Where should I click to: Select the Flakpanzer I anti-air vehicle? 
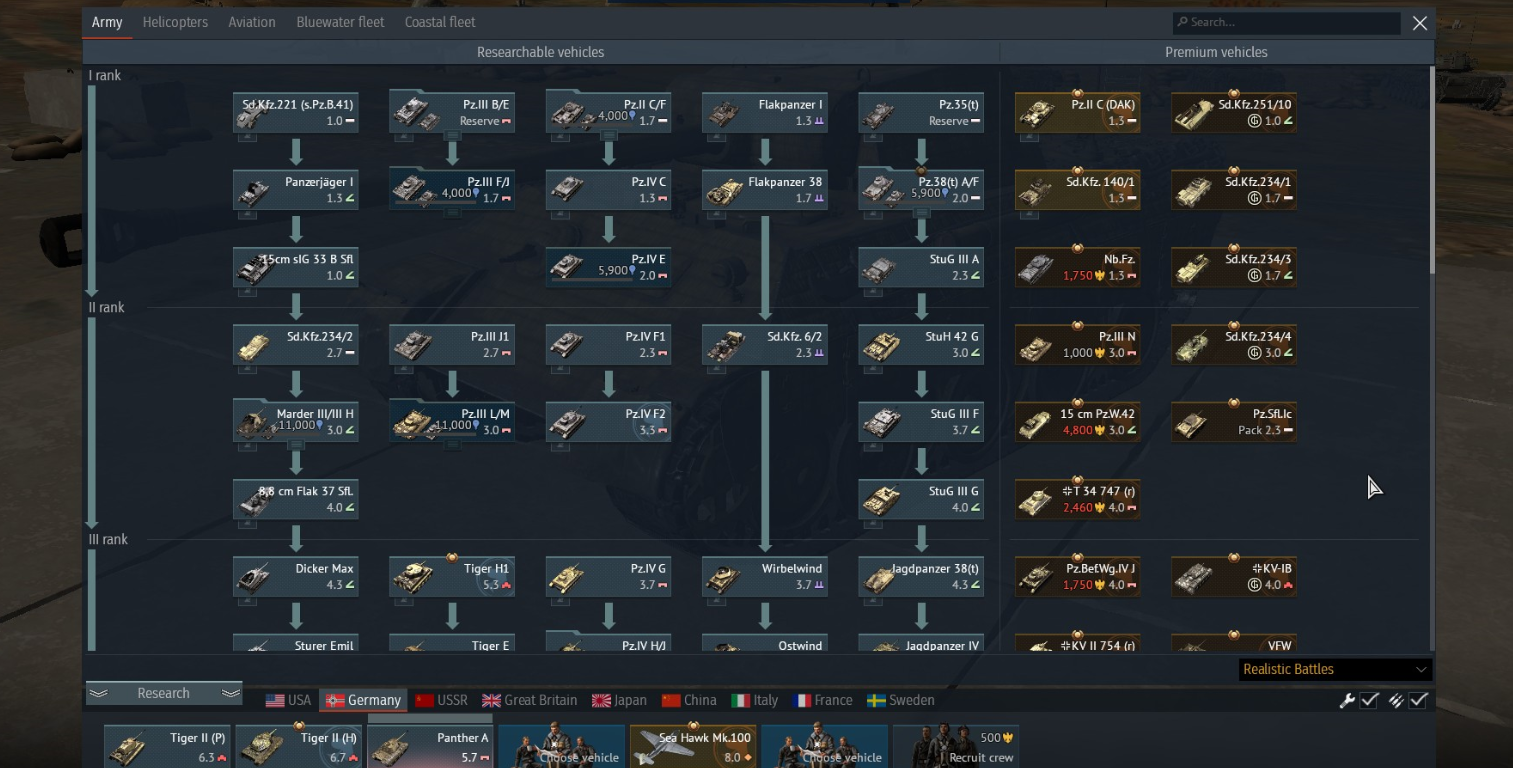[x=765, y=112]
